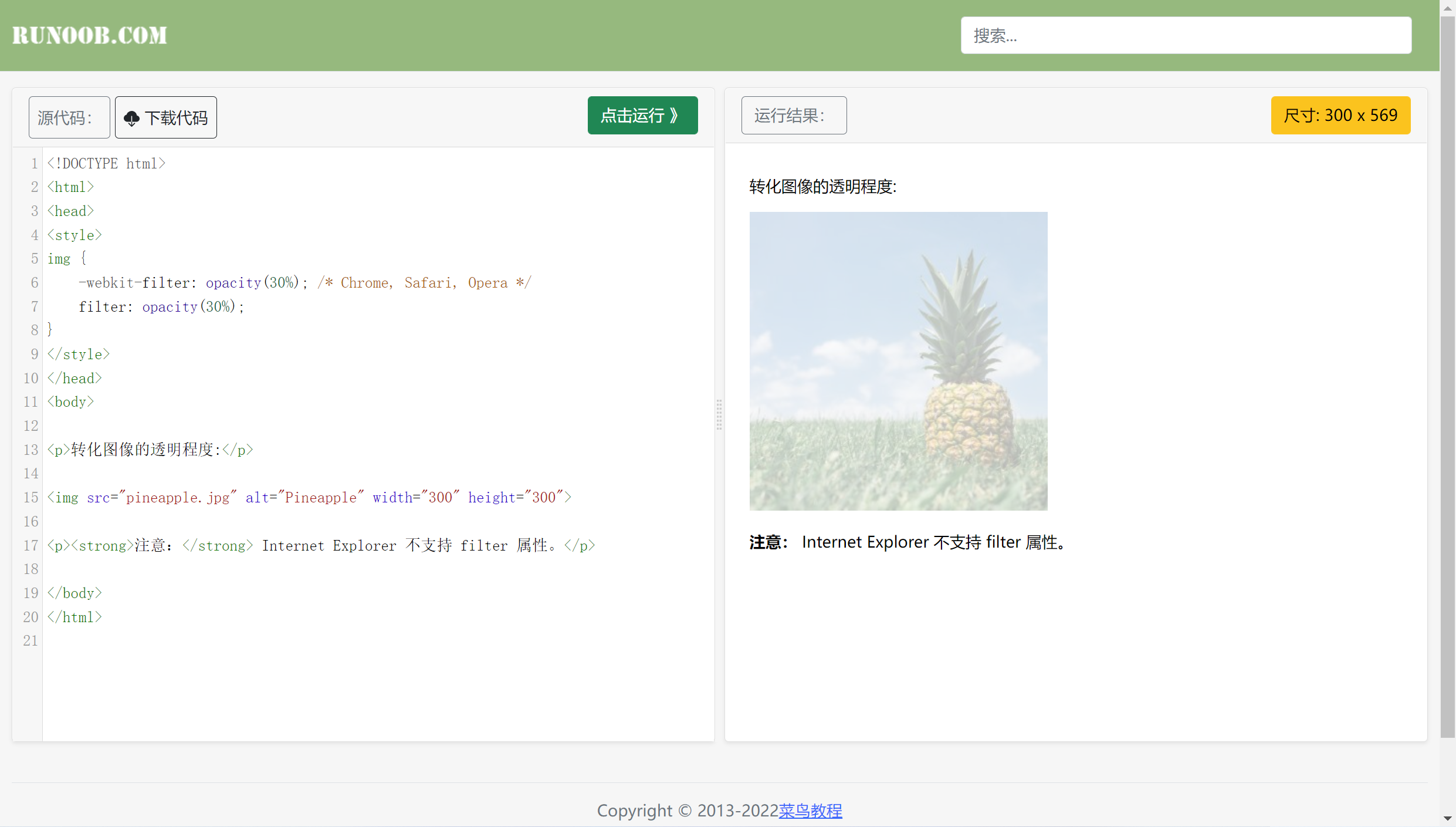Click the vertical scrollbar thumb
1456x827 pixels.
1447,376
